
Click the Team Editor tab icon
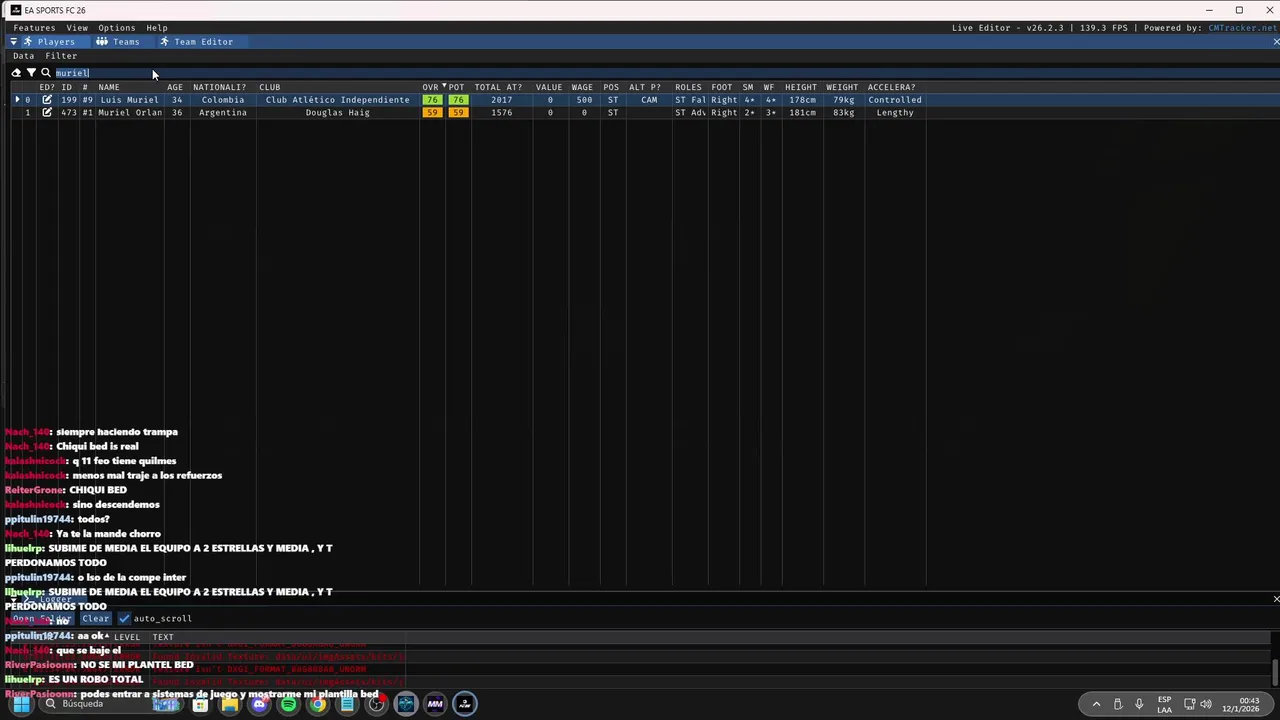tap(164, 42)
